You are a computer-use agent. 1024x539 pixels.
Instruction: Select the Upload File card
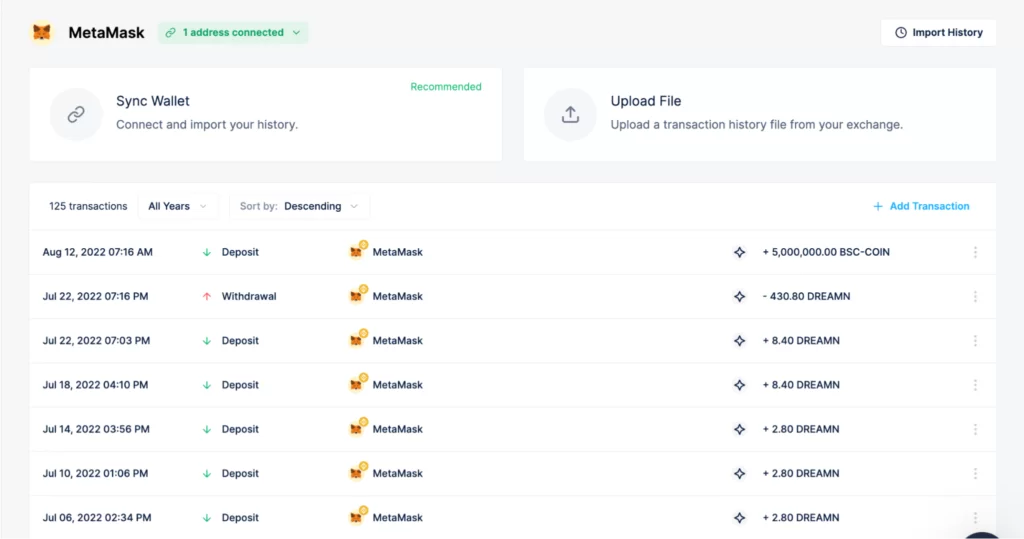tap(760, 114)
